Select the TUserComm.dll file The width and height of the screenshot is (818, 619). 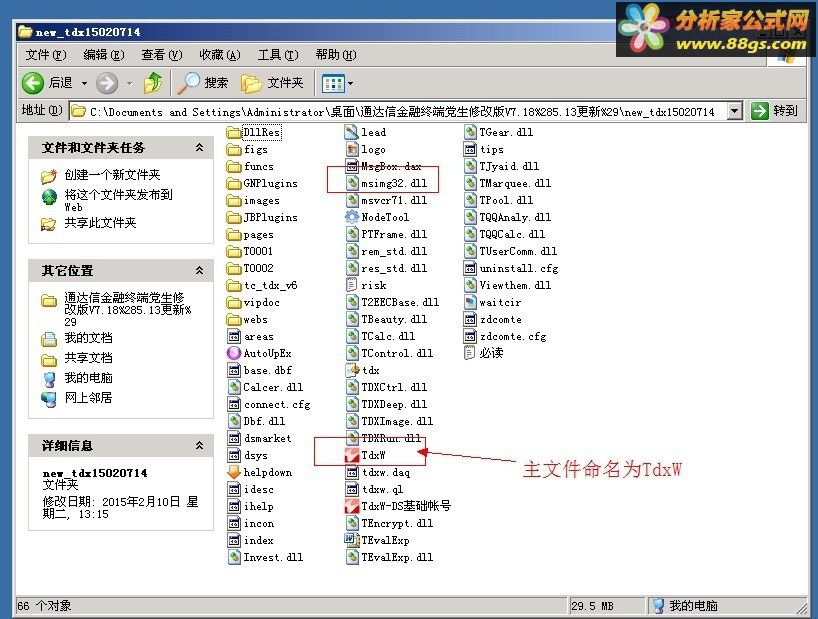(510, 251)
